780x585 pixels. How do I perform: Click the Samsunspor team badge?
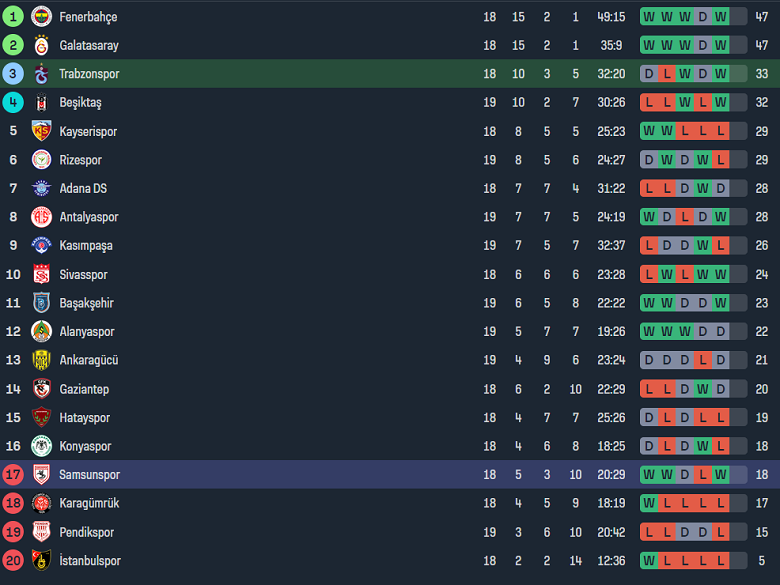pyautogui.click(x=41, y=475)
